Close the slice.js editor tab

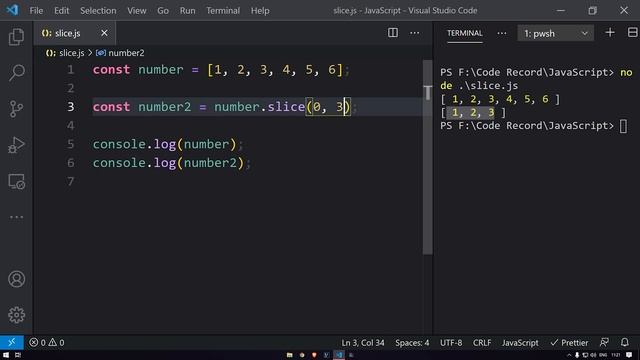[x=104, y=33]
